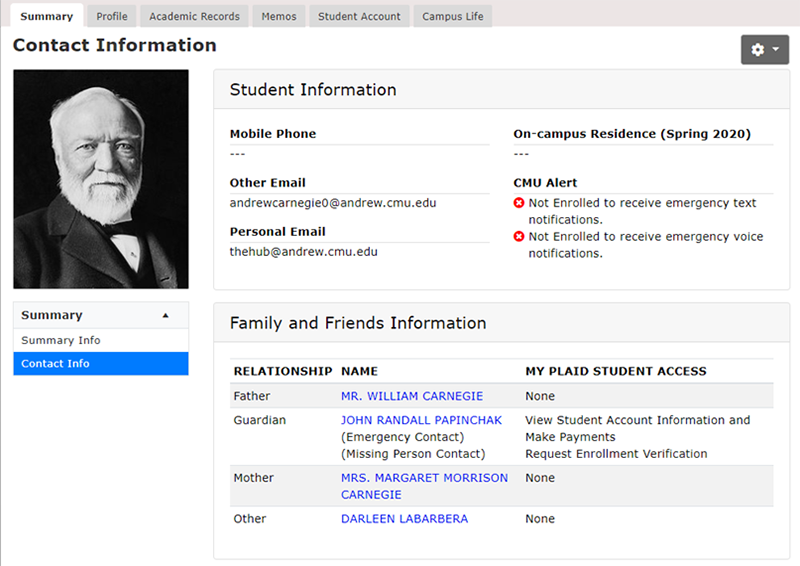Screen dimensions: 800x566
Task: Collapse the Summary sidebar section arrow
Action: 165,315
